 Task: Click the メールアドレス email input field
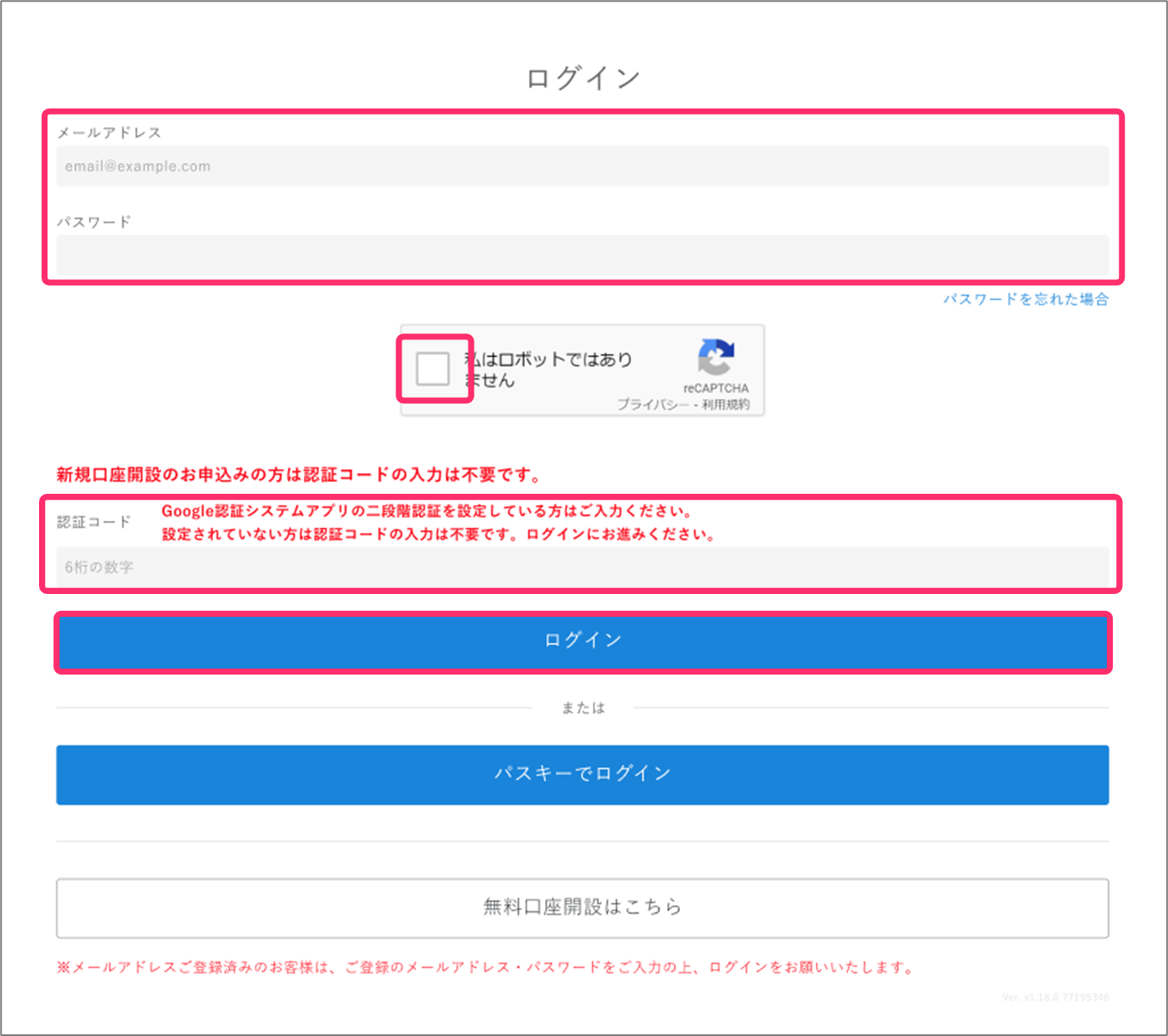coord(582,166)
